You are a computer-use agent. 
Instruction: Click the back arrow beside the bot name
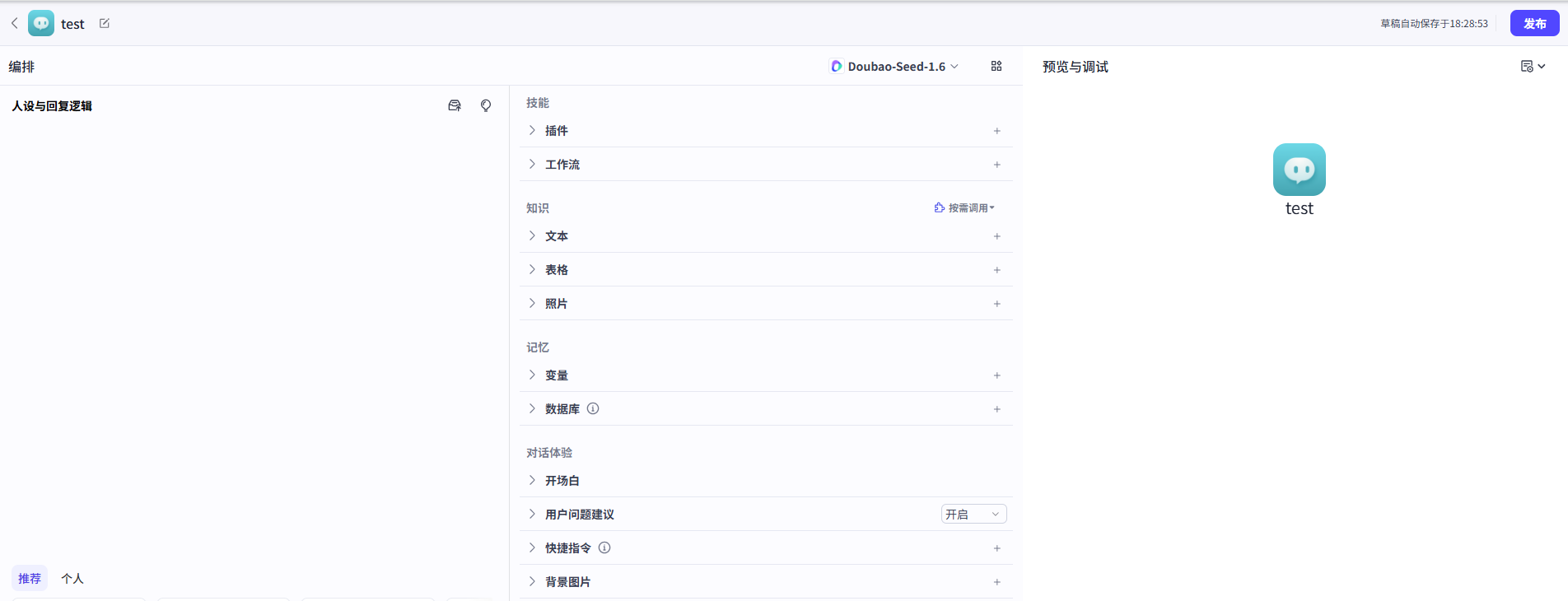tap(15, 23)
